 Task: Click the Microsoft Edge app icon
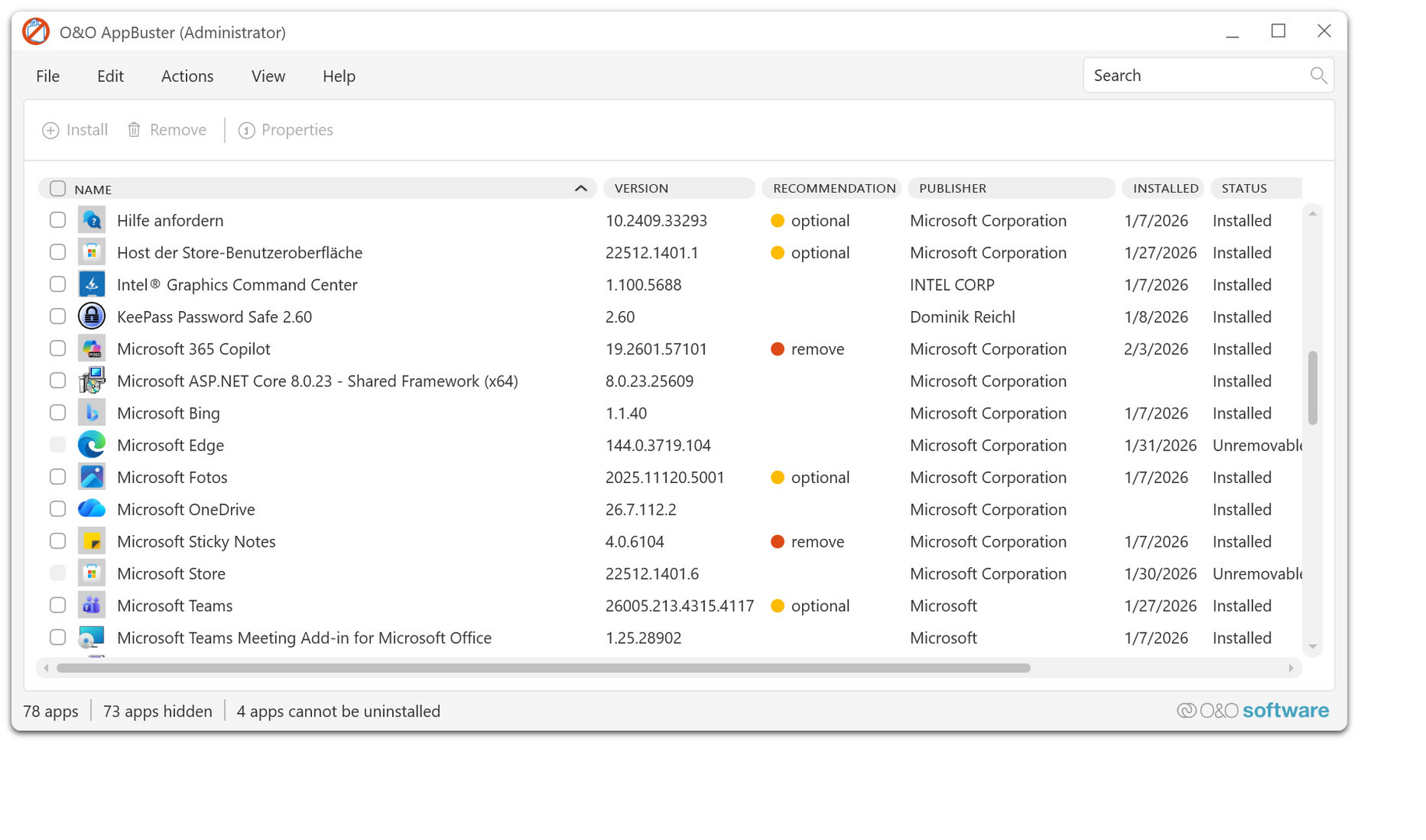point(92,445)
